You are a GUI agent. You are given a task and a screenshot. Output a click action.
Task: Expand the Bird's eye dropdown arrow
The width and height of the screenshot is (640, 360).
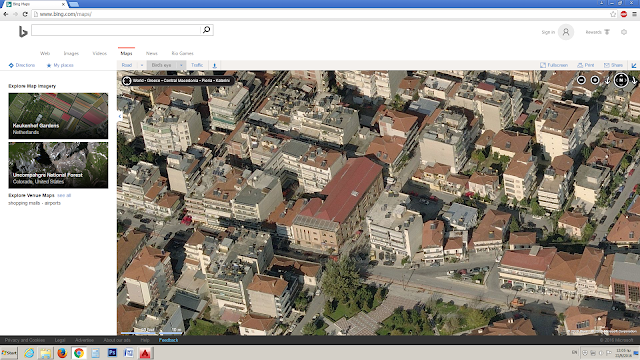181,65
